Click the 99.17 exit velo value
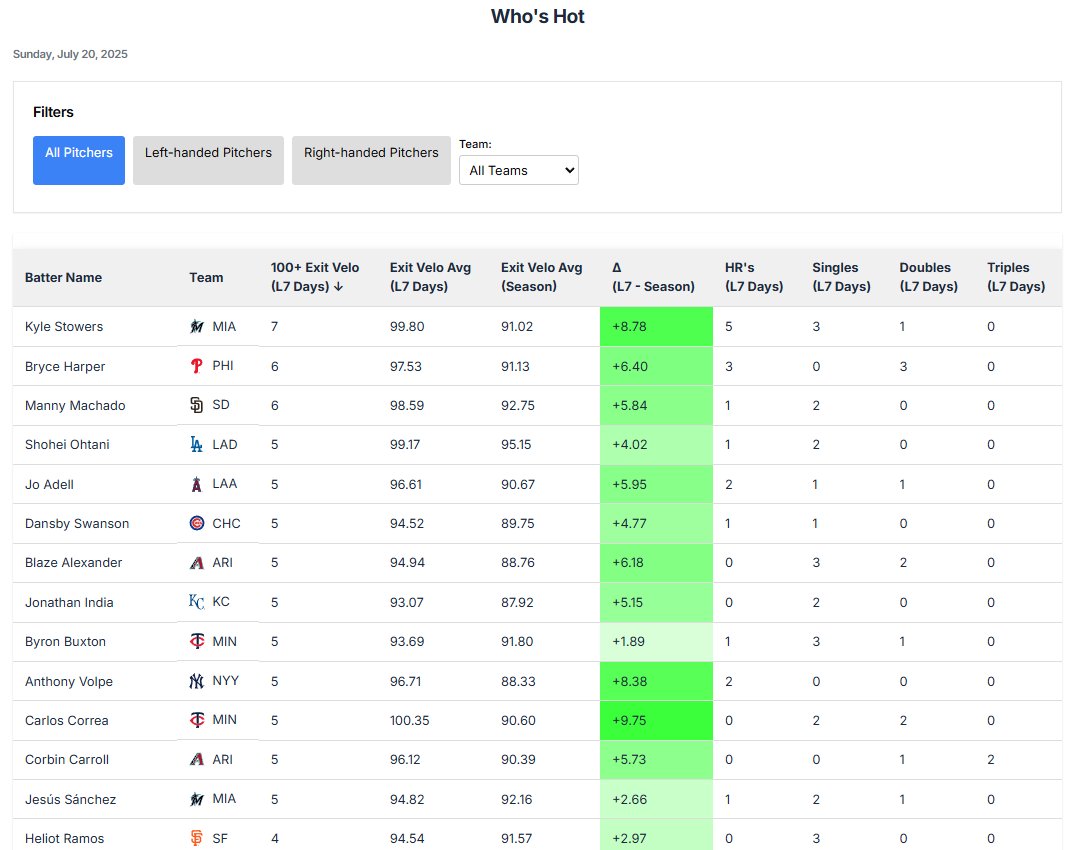Image resolution: width=1066 pixels, height=850 pixels. tap(405, 445)
